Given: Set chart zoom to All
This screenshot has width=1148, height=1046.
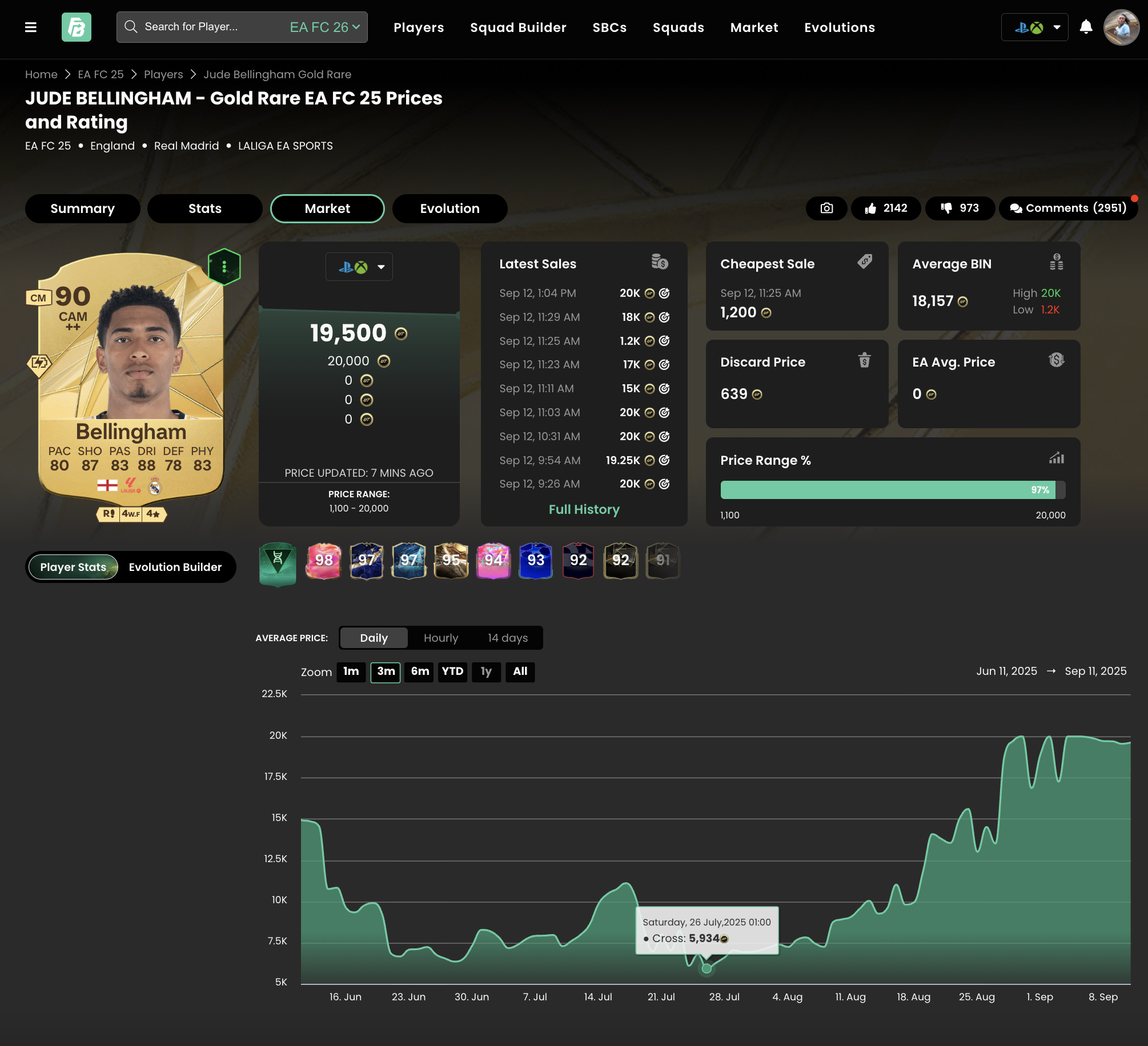Looking at the screenshot, I should 520,671.
